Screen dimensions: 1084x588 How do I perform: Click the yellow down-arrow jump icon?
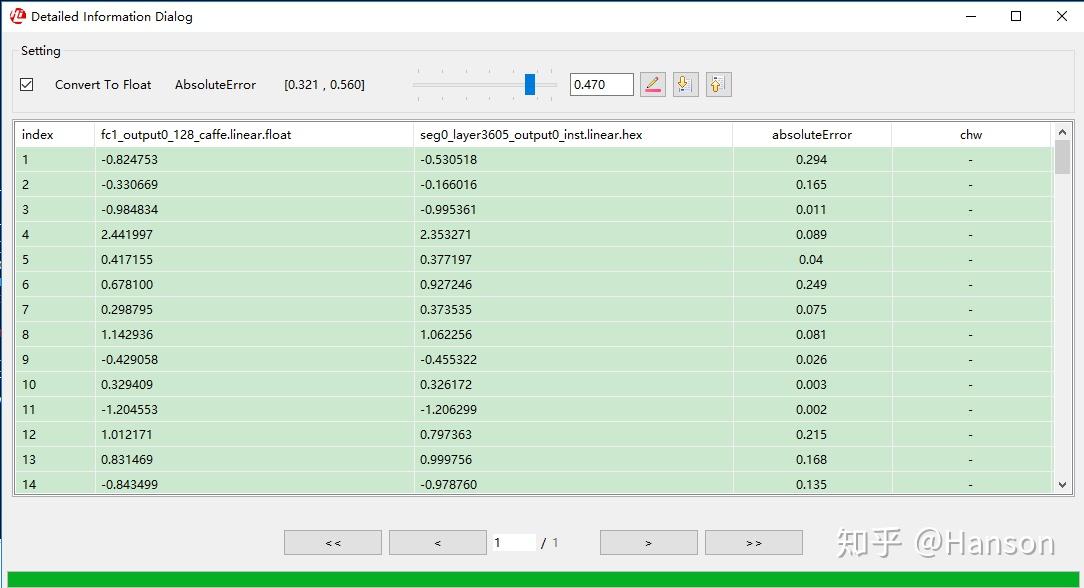coord(685,84)
